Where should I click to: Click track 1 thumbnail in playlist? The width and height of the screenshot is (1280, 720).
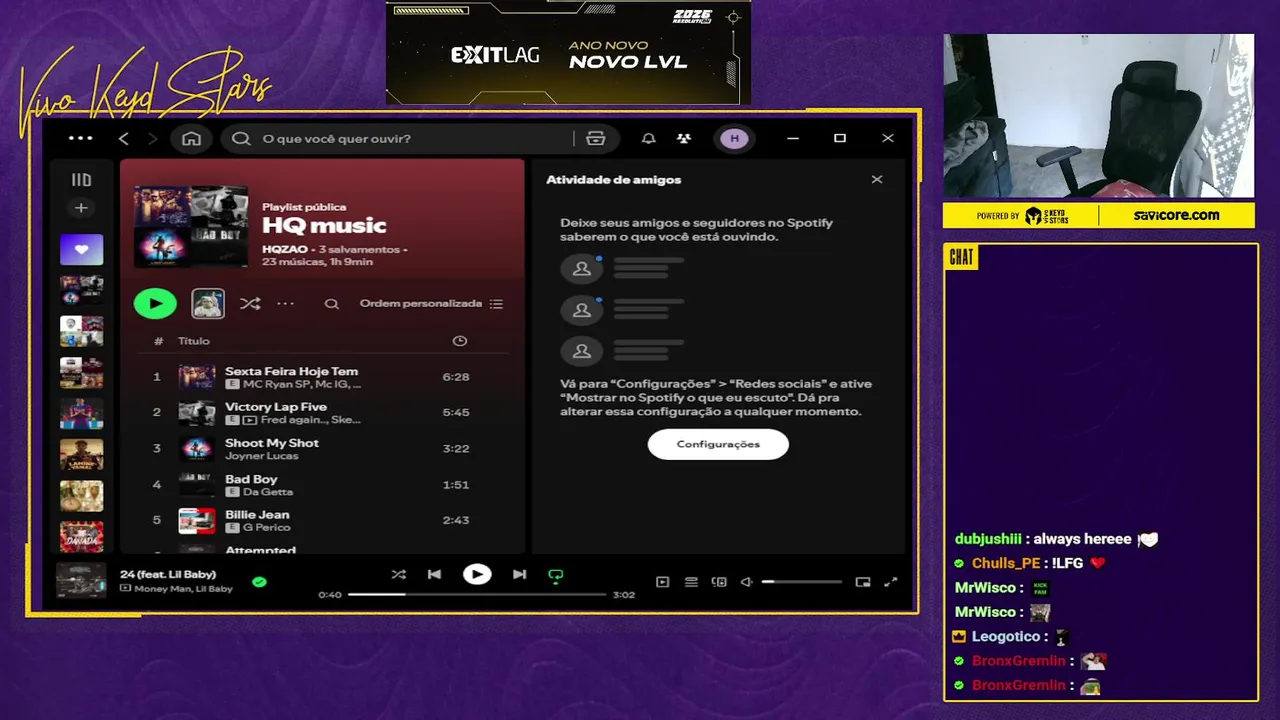click(197, 377)
